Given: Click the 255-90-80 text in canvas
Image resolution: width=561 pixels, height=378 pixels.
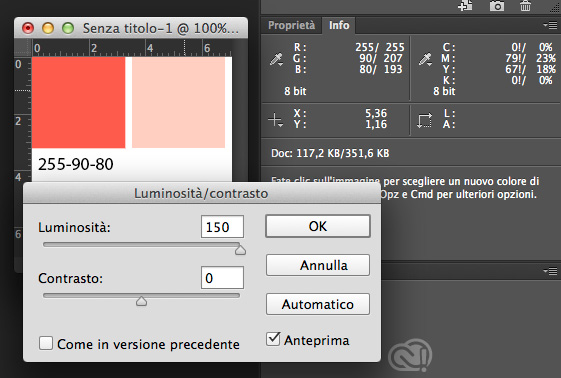Looking at the screenshot, I should pyautogui.click(x=75, y=164).
